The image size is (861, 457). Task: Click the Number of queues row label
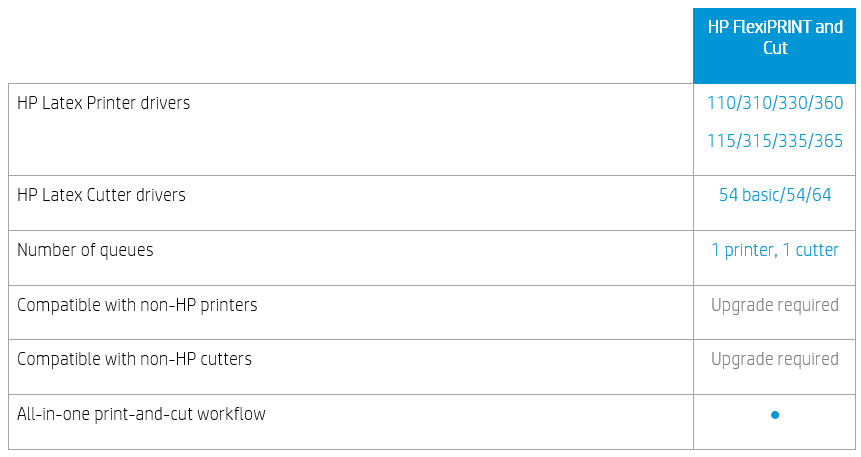[85, 250]
